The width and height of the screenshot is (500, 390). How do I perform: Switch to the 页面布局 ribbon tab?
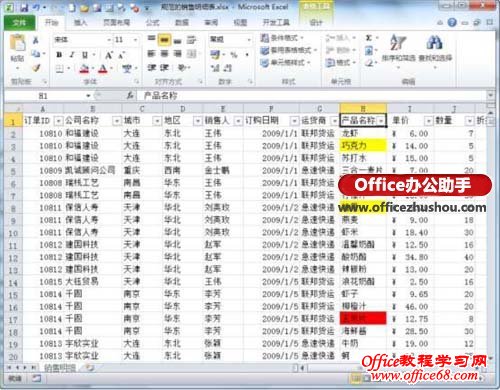tap(116, 23)
